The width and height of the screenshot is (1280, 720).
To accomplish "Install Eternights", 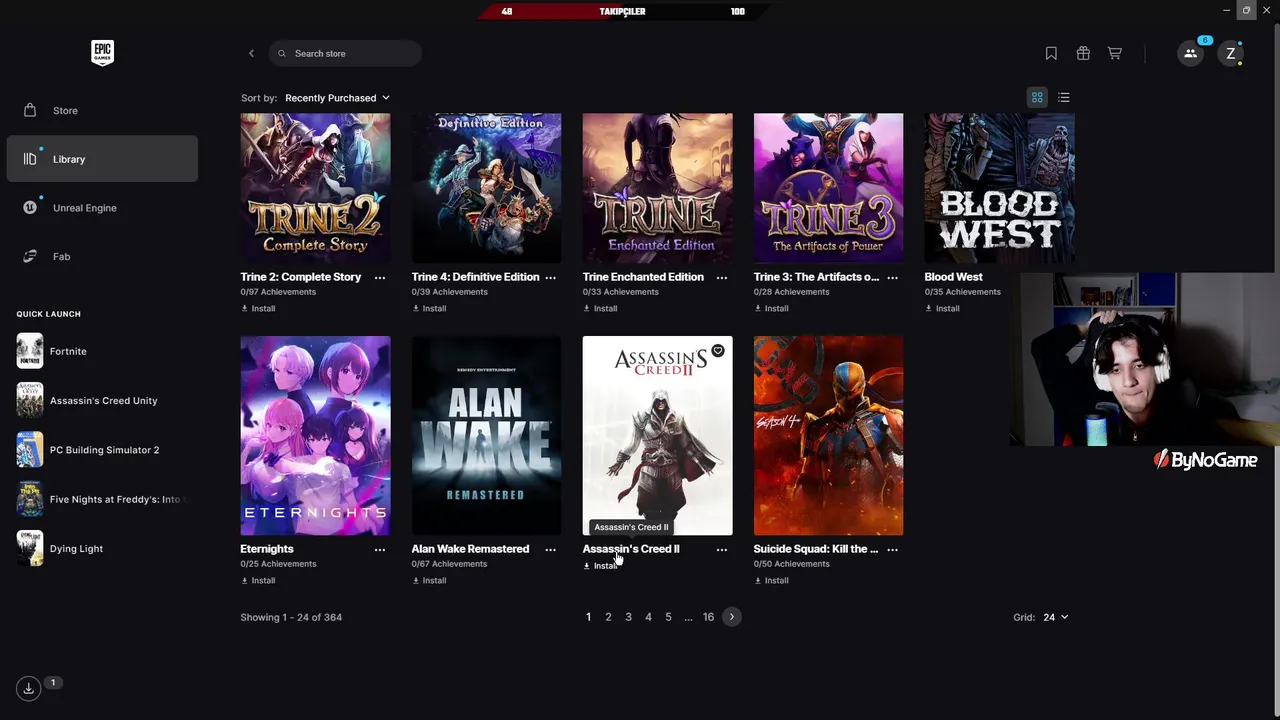I will tap(258, 580).
